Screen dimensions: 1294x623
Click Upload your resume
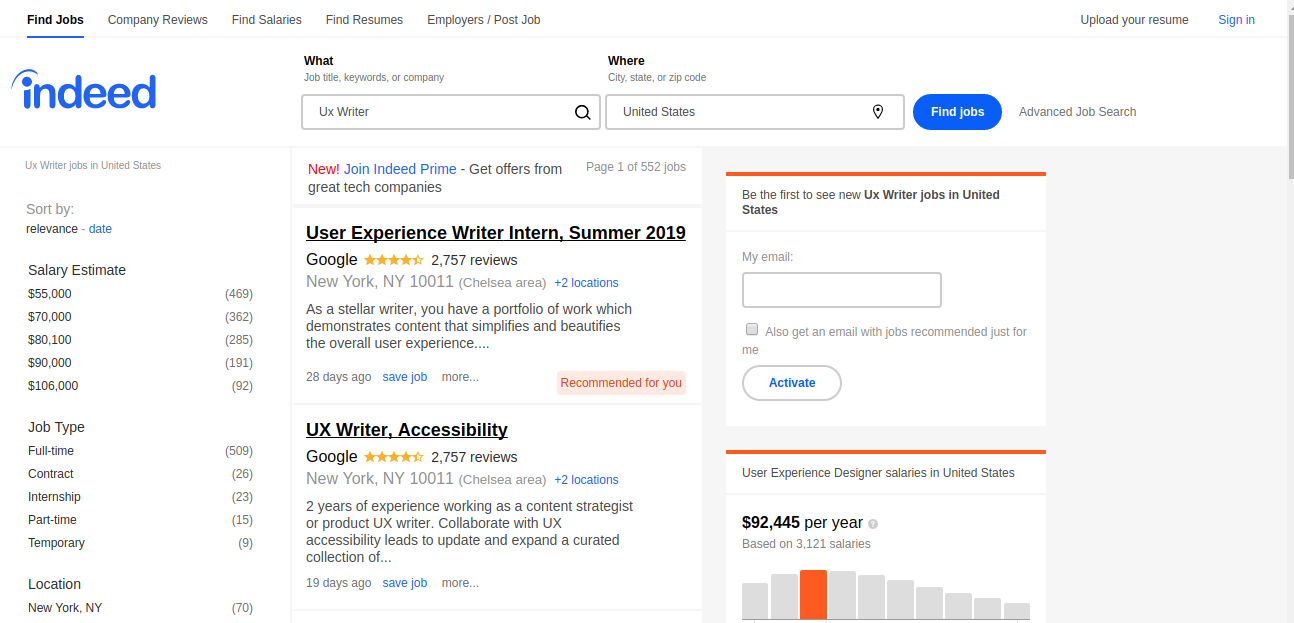(1134, 20)
